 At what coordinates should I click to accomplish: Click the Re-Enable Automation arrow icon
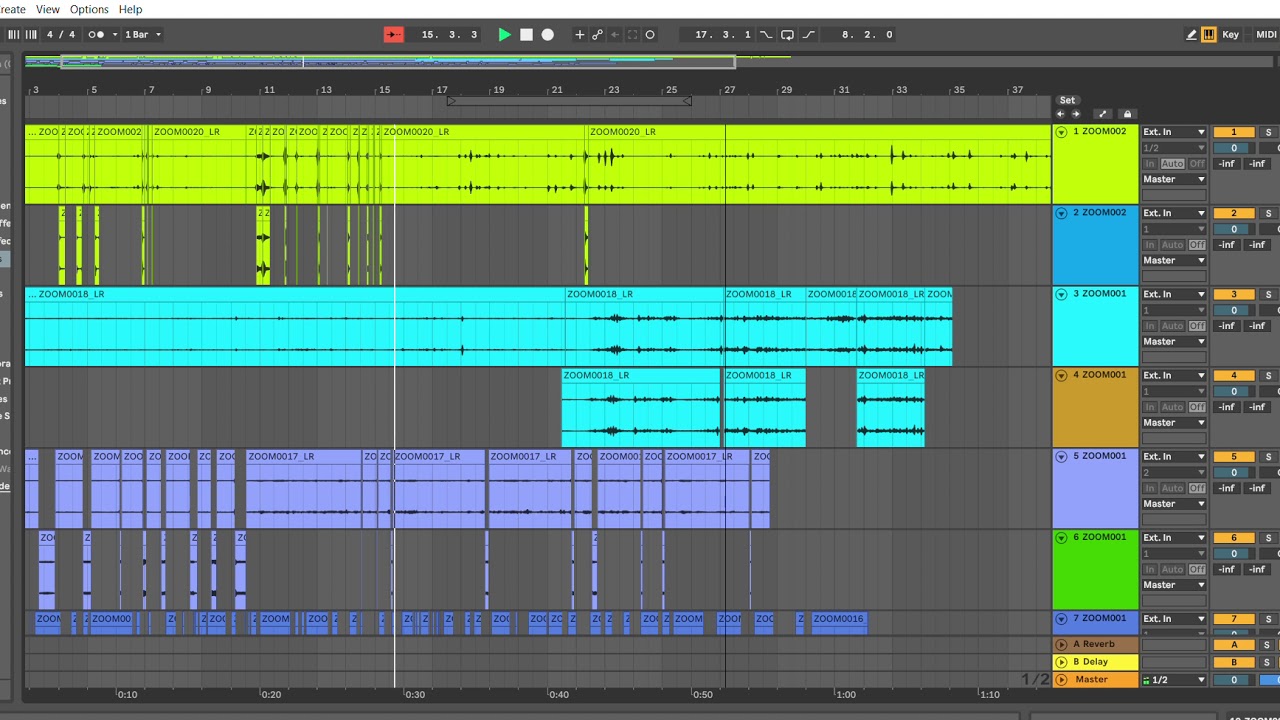coord(615,34)
